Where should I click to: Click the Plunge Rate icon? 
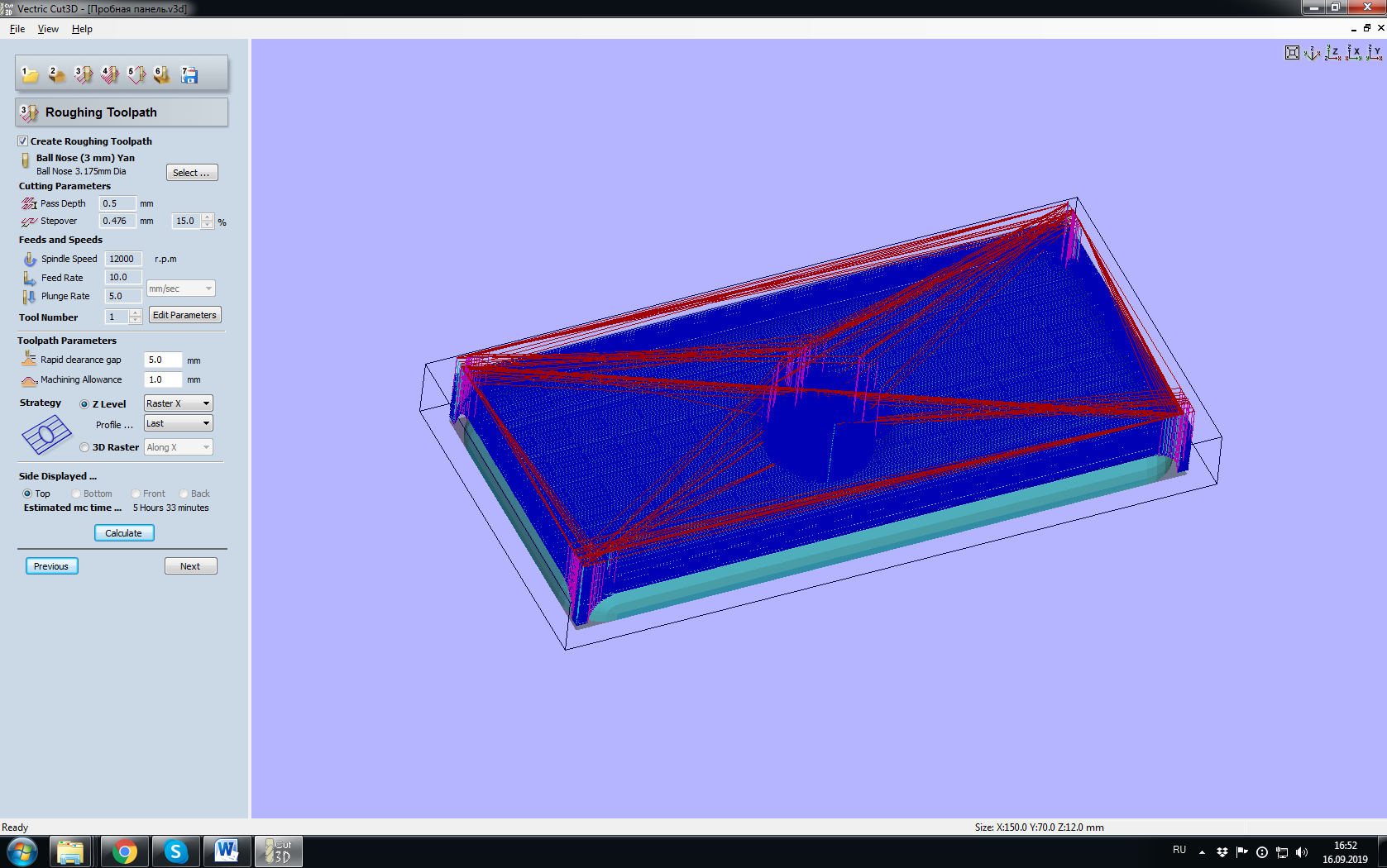click(30, 296)
